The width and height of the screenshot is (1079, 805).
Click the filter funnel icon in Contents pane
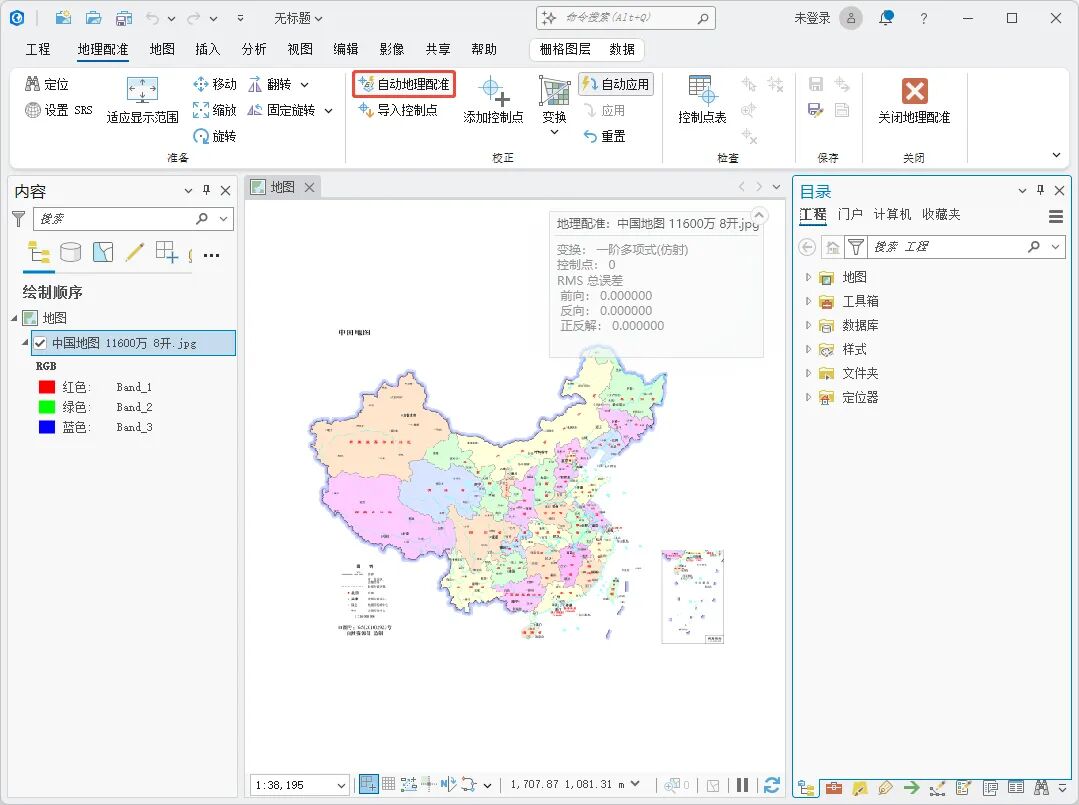[x=19, y=219]
